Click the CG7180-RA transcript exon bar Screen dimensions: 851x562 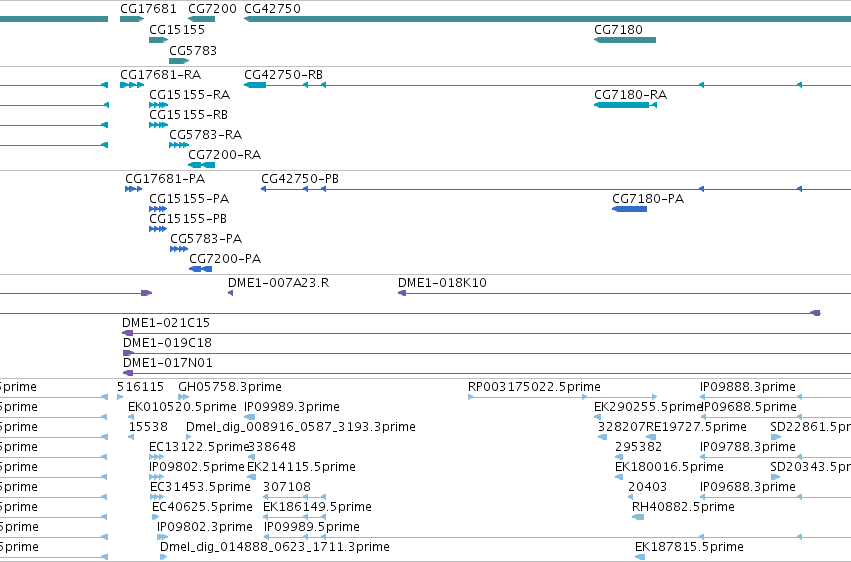[x=623, y=105]
